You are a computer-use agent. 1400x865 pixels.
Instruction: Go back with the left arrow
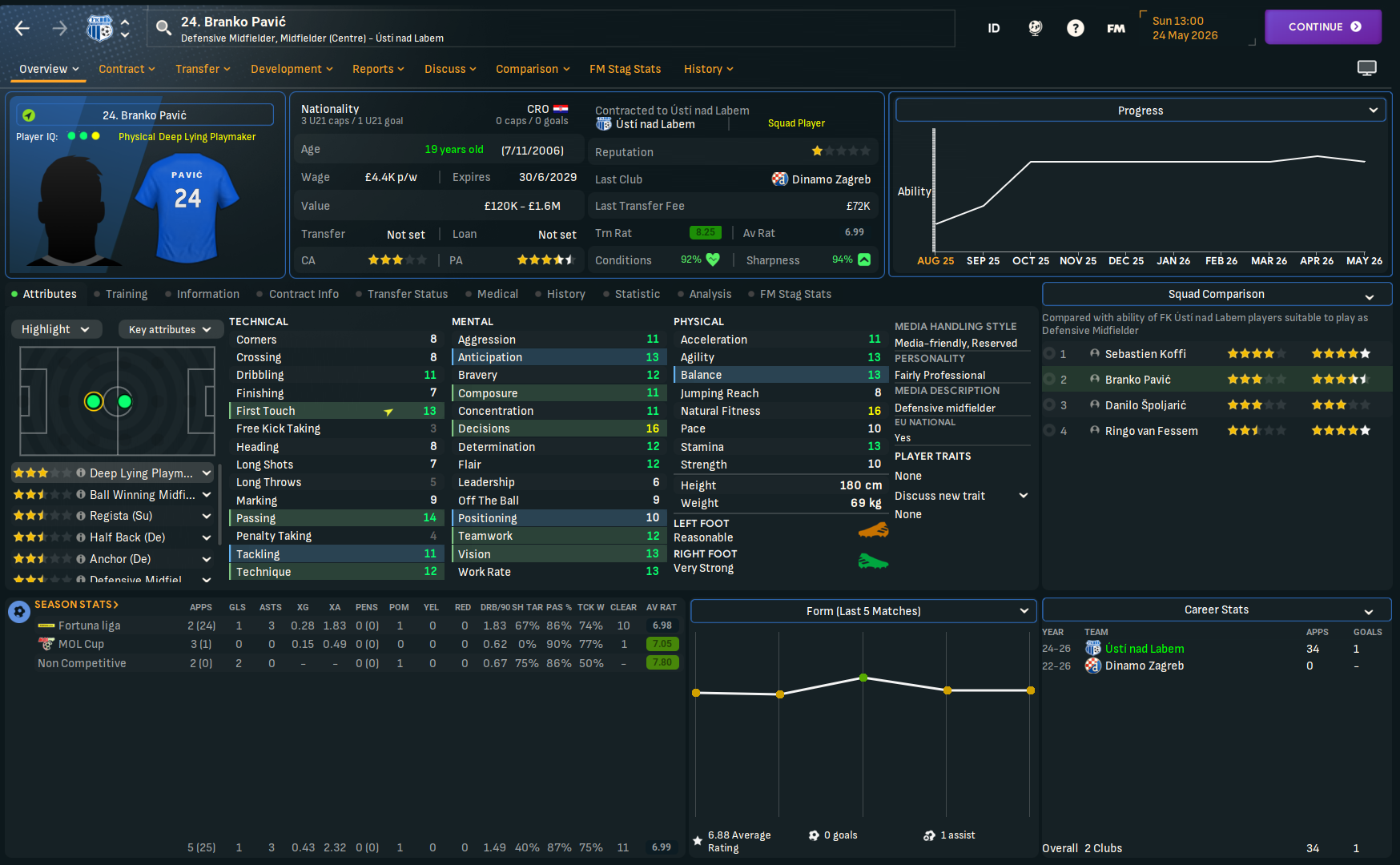tap(22, 29)
